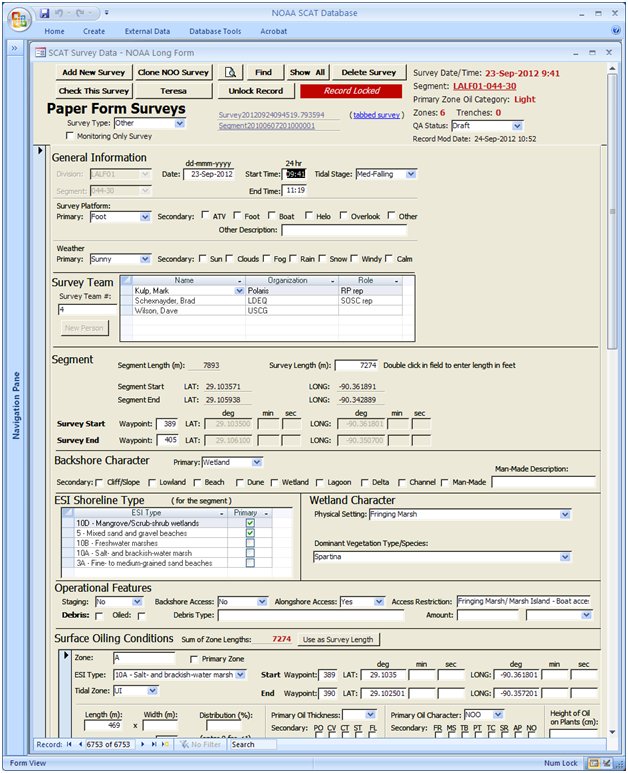Open the Backshore Character Primary dropdown
The height and width of the screenshot is (773, 628).
pyautogui.click(x=257, y=462)
